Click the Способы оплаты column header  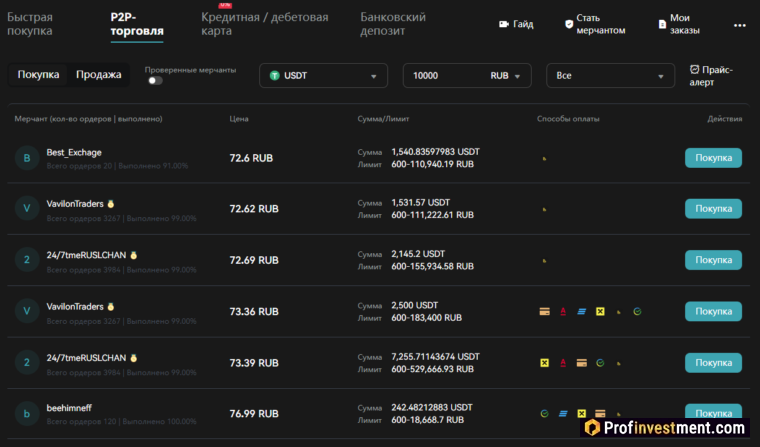(x=568, y=119)
